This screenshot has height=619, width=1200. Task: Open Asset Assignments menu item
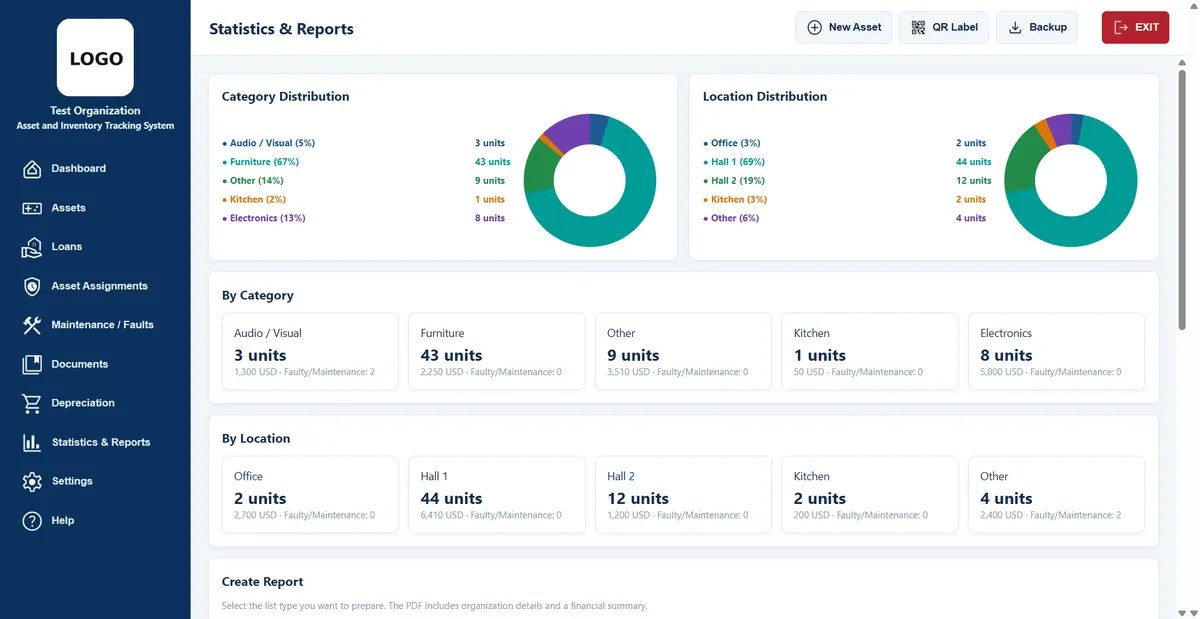(x=100, y=286)
